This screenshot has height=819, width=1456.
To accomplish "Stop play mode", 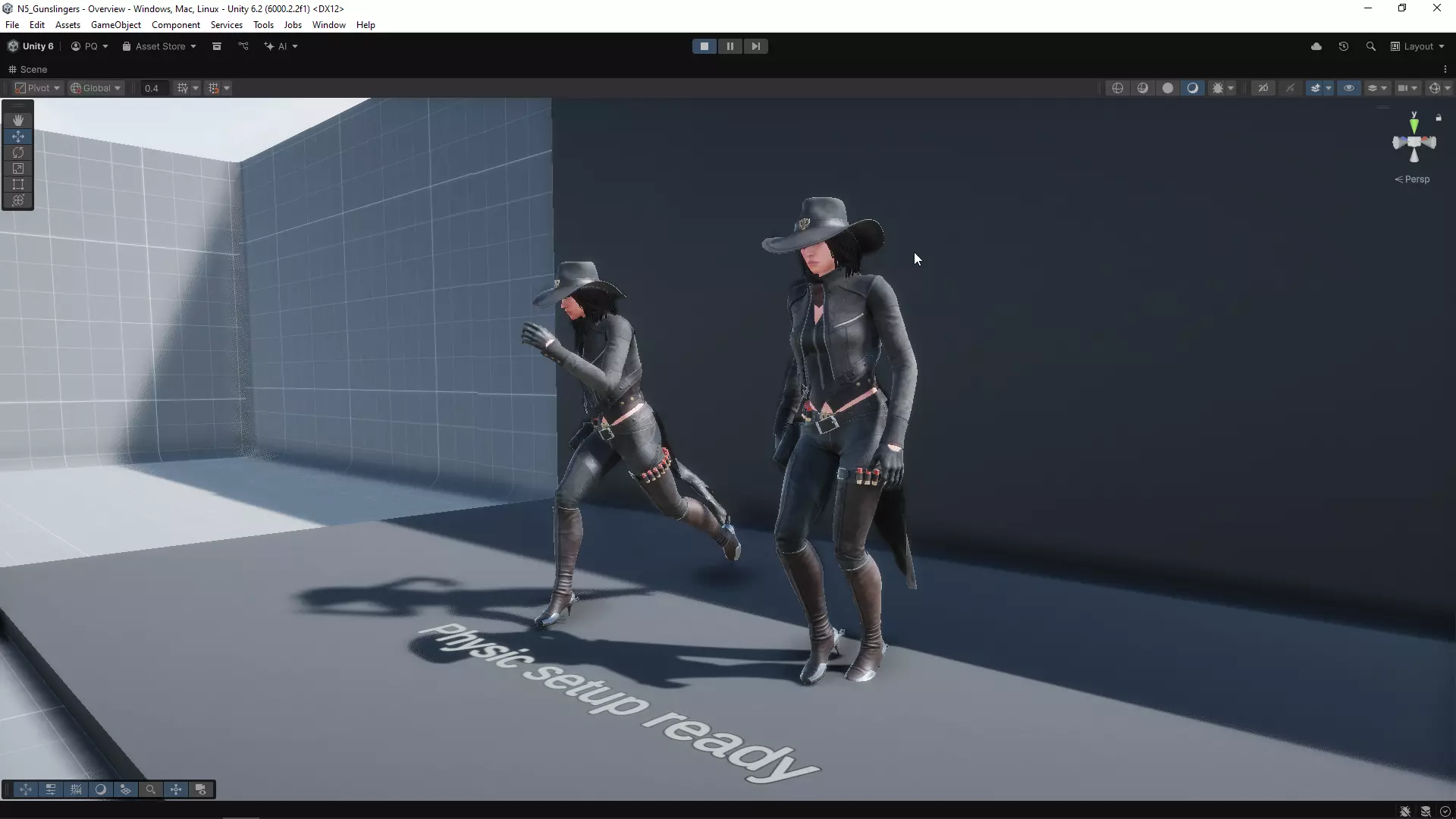I will [704, 46].
